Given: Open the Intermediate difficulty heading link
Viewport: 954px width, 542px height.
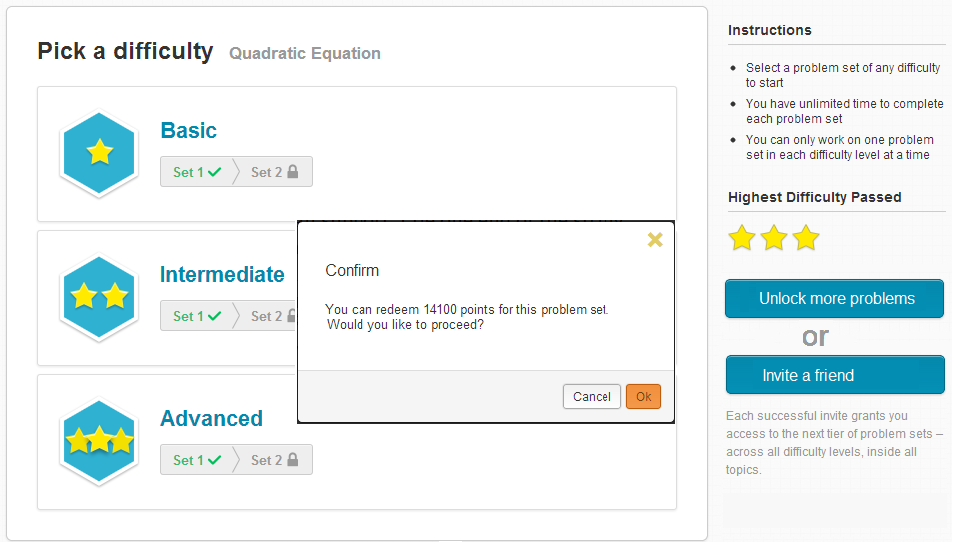Looking at the screenshot, I should pyautogui.click(x=222, y=274).
